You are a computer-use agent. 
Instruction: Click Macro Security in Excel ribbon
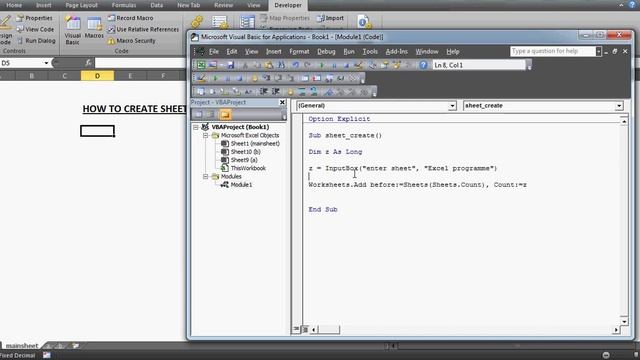coord(131,41)
